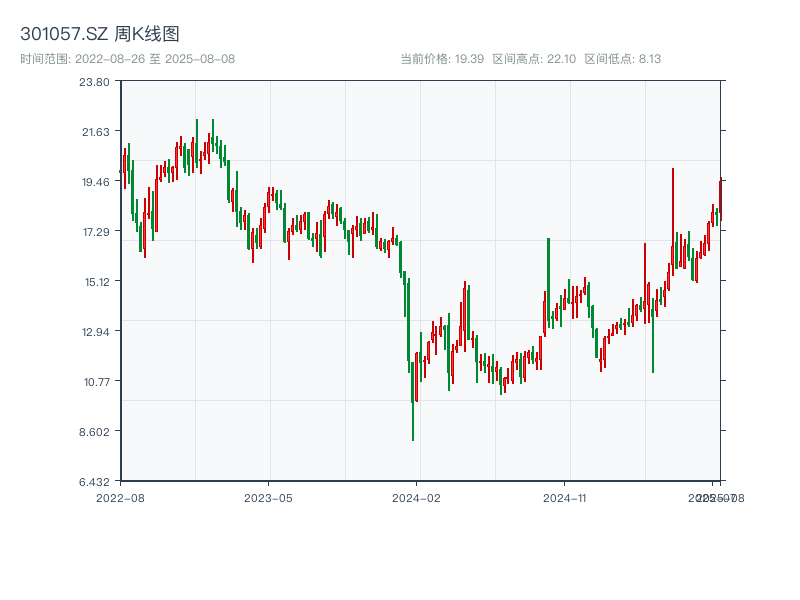Image resolution: width=800 pixels, height=600 pixels.
Task: Click the 当前价格 19.39 label
Action: pos(442,59)
